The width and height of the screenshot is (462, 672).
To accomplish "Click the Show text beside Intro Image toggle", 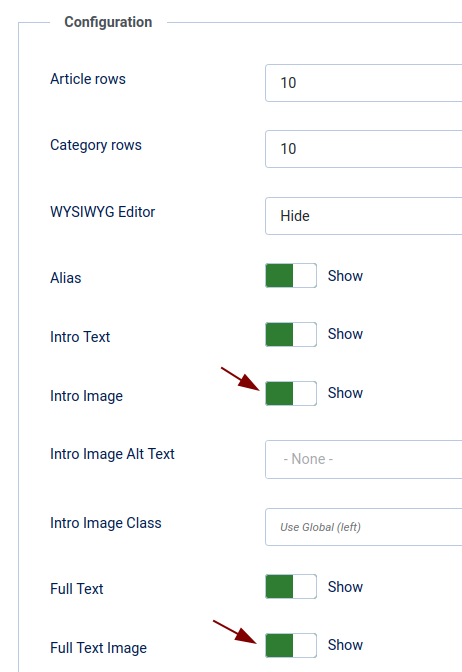I will click(x=345, y=393).
